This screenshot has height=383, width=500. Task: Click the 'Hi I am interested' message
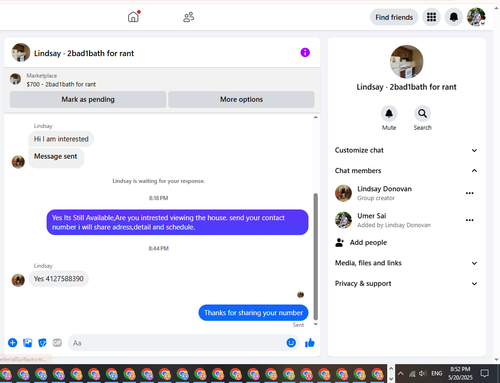click(61, 139)
